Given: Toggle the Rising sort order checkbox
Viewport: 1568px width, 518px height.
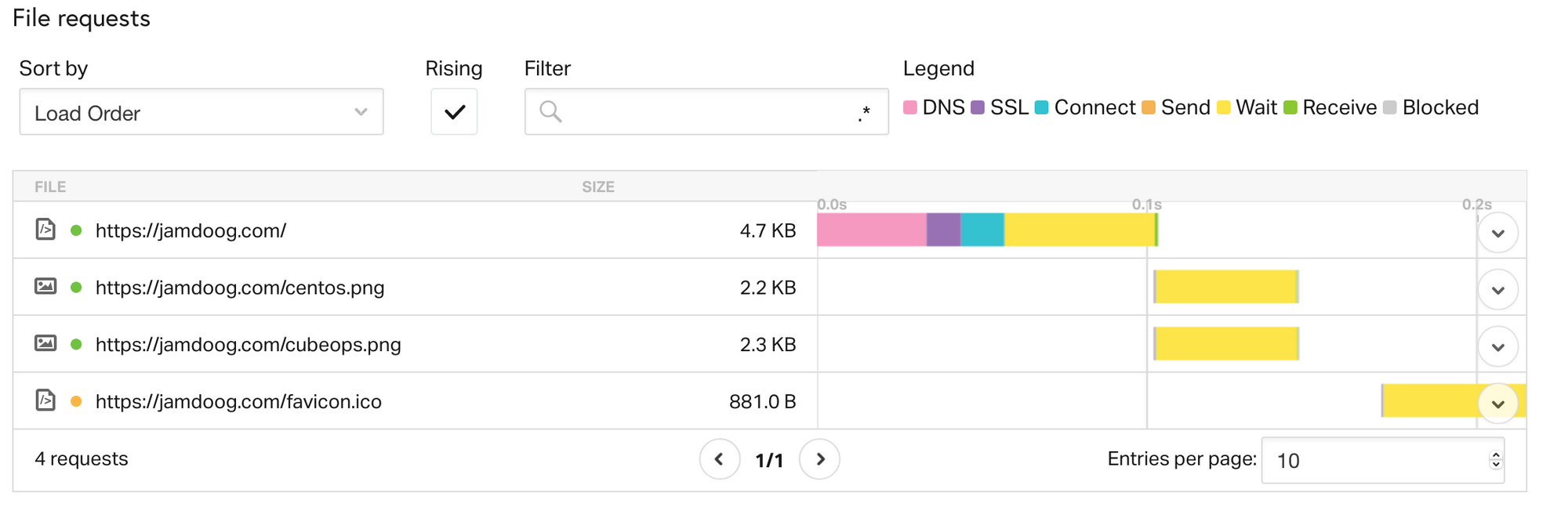Looking at the screenshot, I should tap(454, 112).
